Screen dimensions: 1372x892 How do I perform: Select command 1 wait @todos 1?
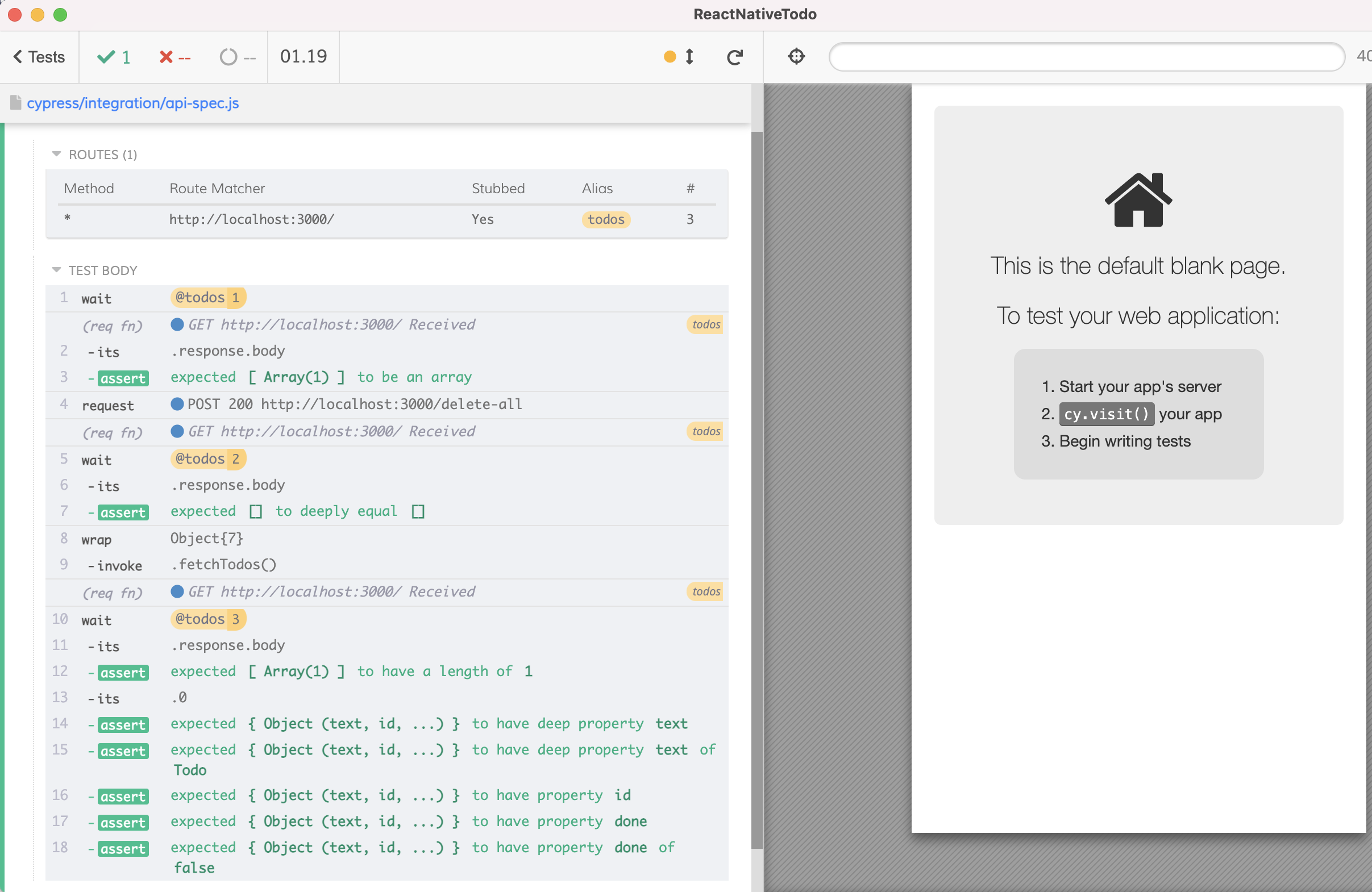[387, 298]
